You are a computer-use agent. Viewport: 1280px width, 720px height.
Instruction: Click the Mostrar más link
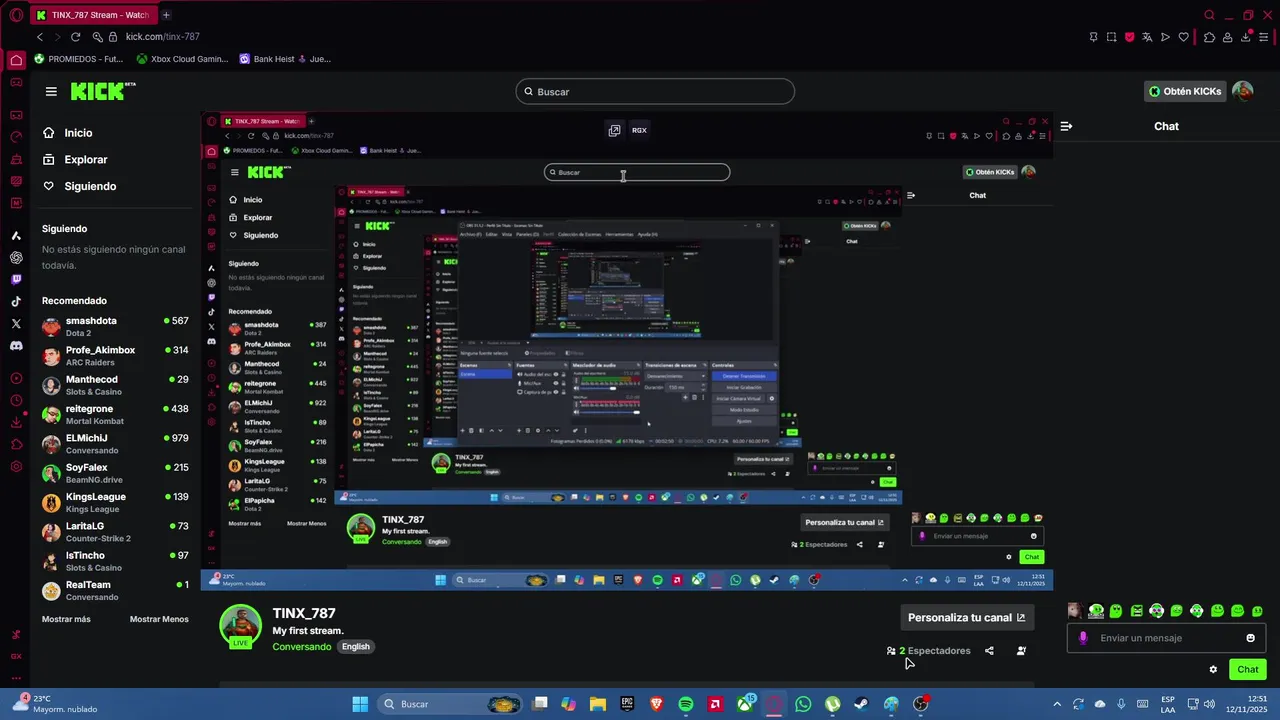[x=66, y=619]
